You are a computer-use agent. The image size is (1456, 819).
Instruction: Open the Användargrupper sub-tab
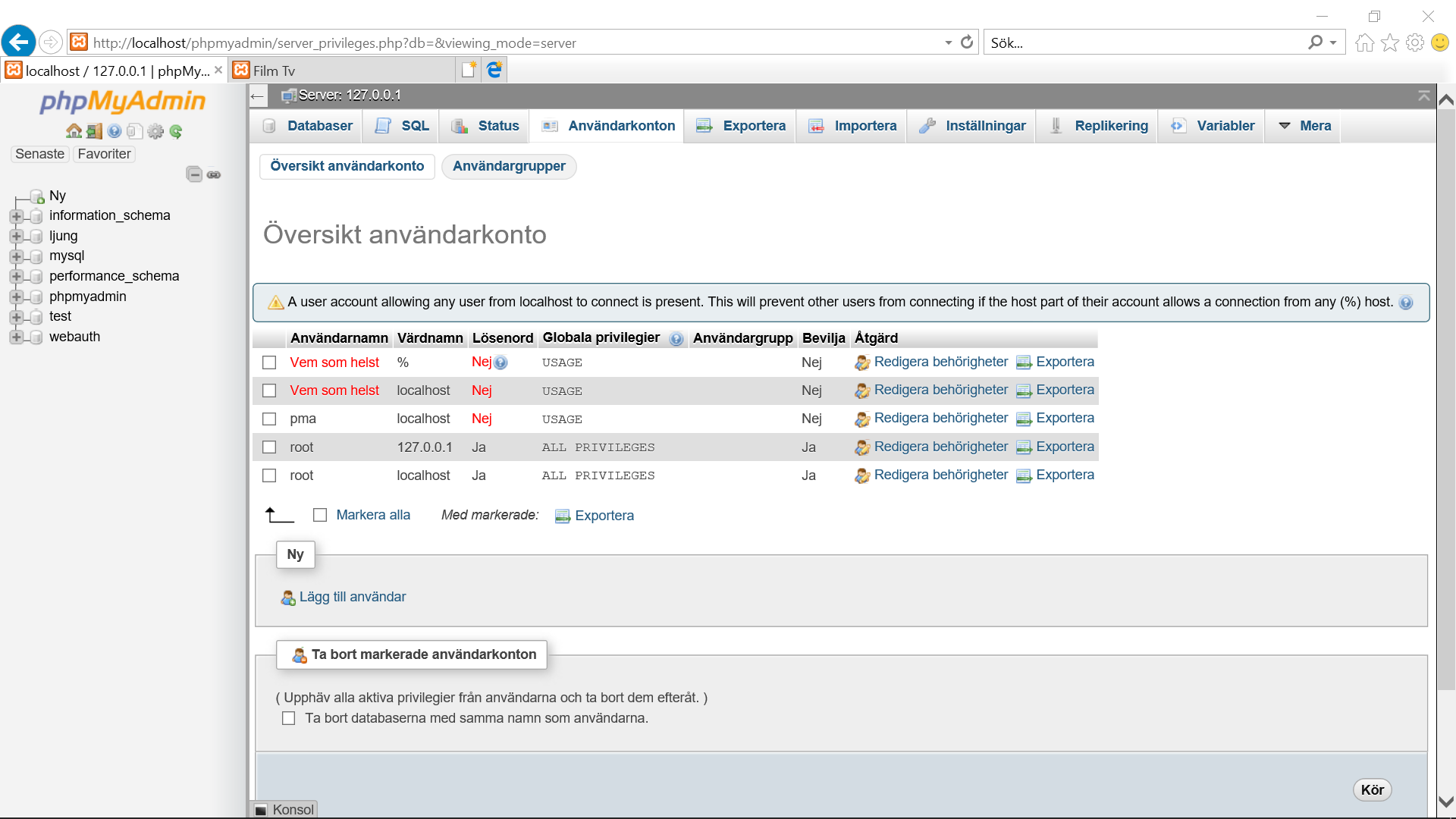[x=509, y=166]
